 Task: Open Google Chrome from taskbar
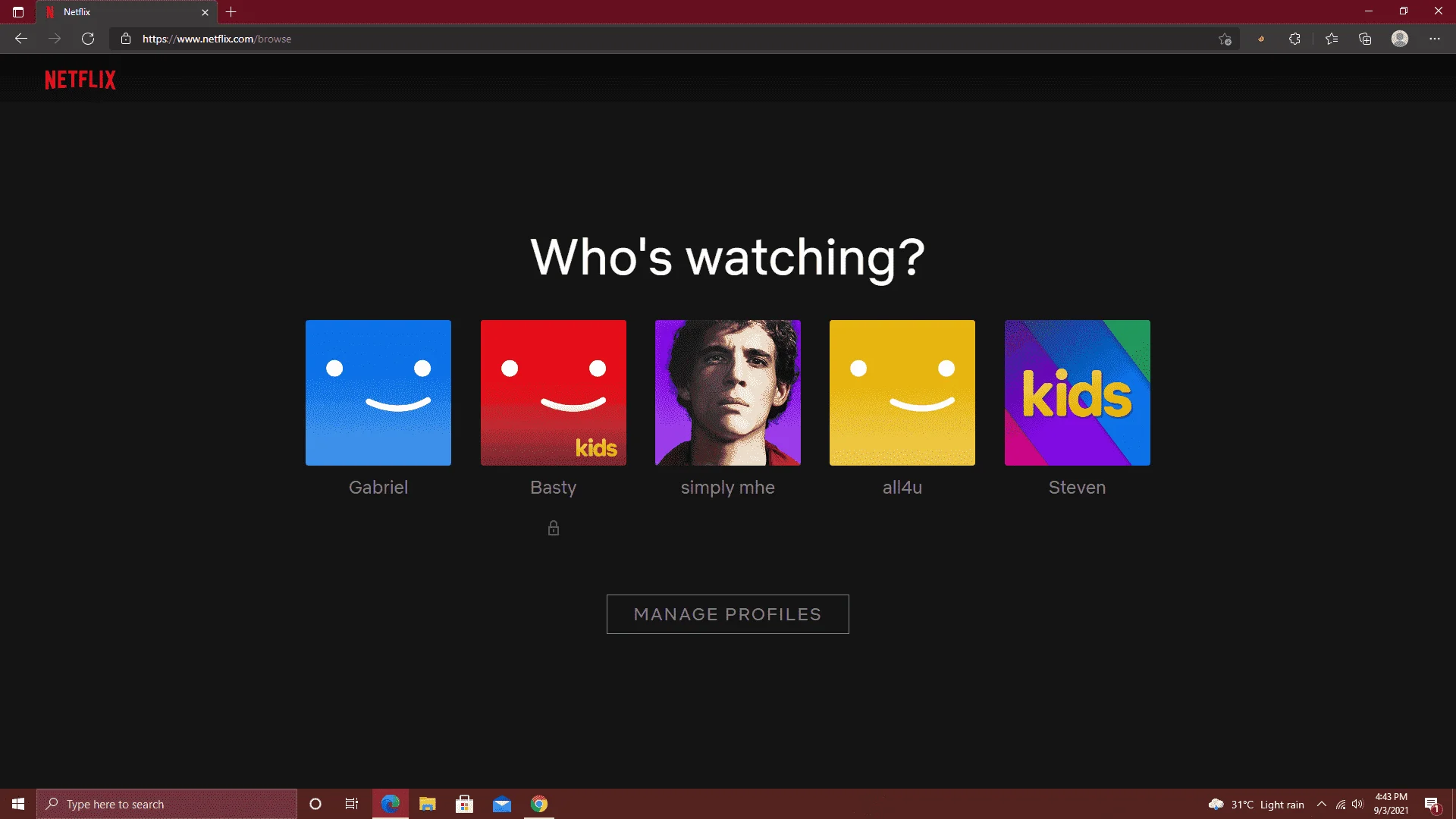(539, 804)
